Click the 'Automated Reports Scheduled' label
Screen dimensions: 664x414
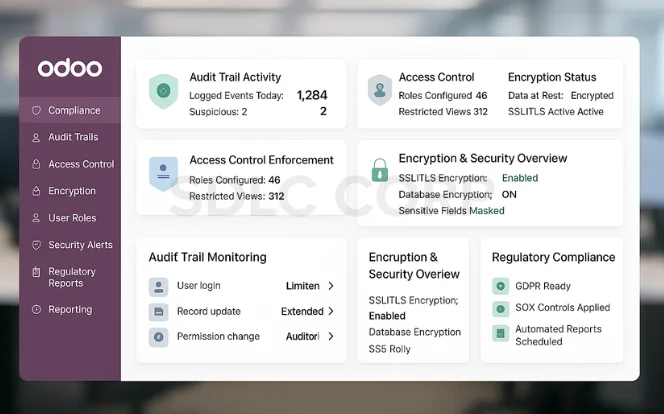tap(558, 335)
